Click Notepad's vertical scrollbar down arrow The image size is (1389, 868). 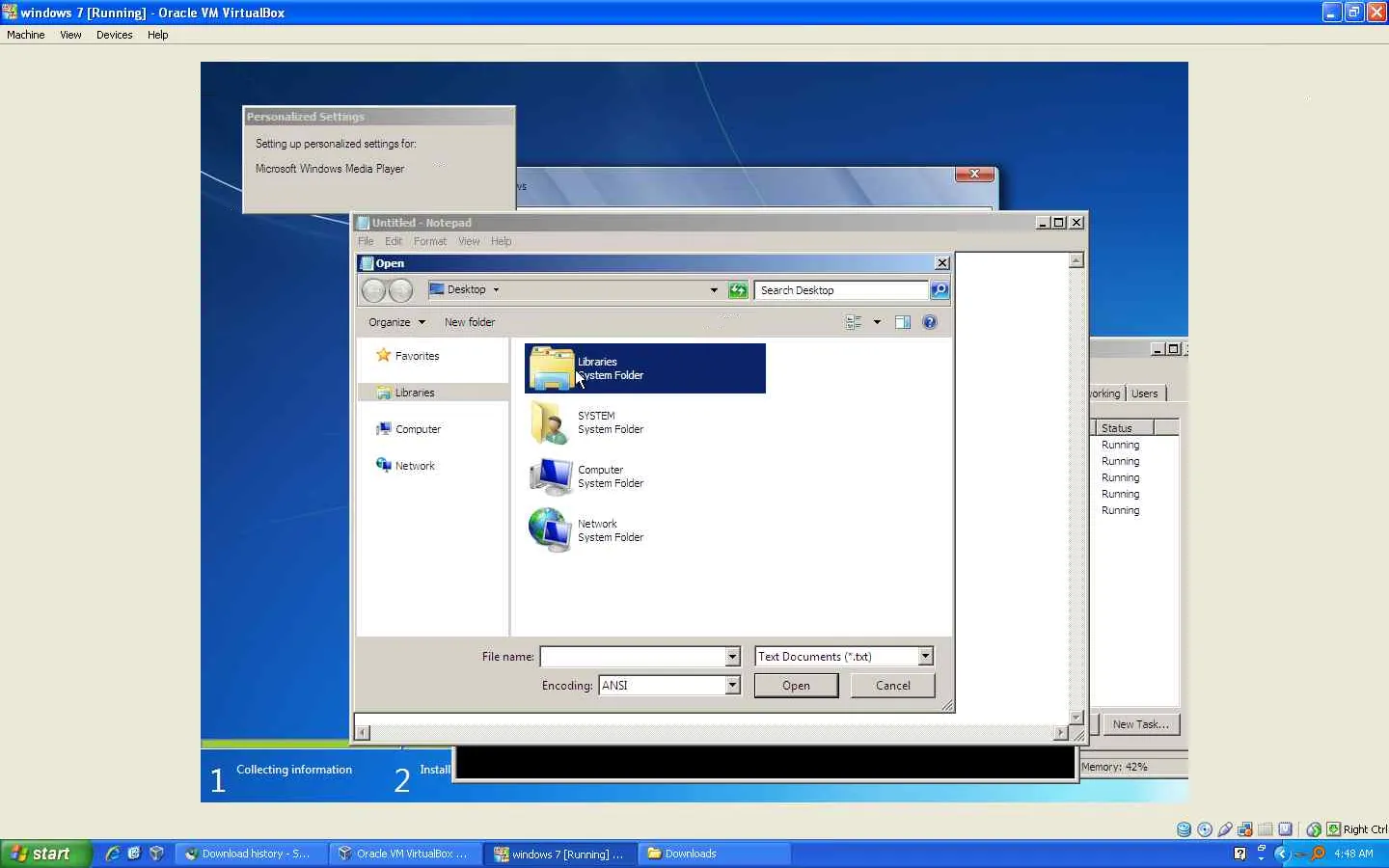coord(1076,718)
